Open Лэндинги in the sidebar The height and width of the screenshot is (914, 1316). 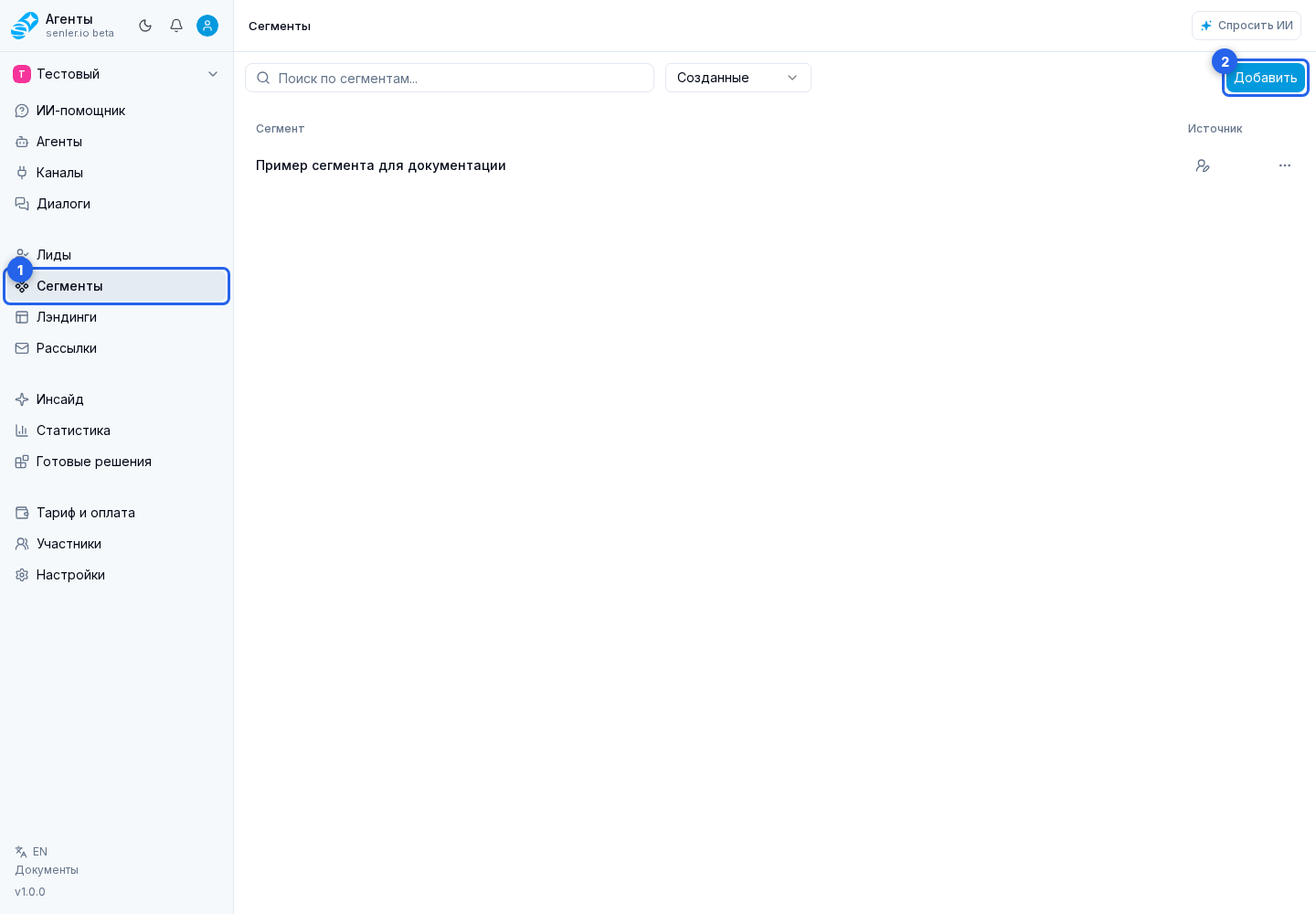tap(116, 317)
